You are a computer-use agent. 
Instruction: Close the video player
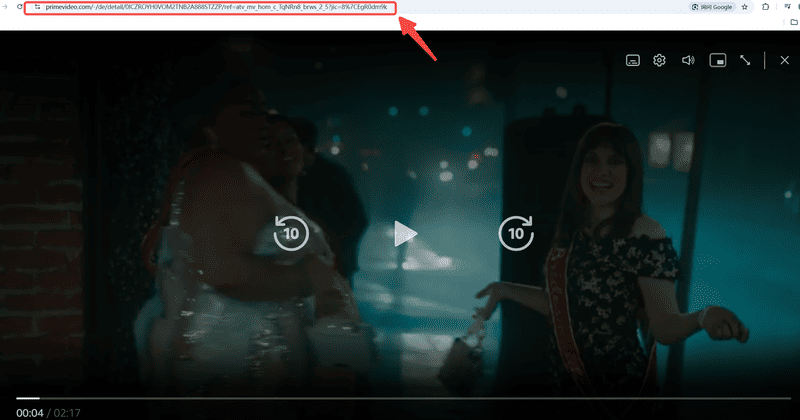click(785, 60)
